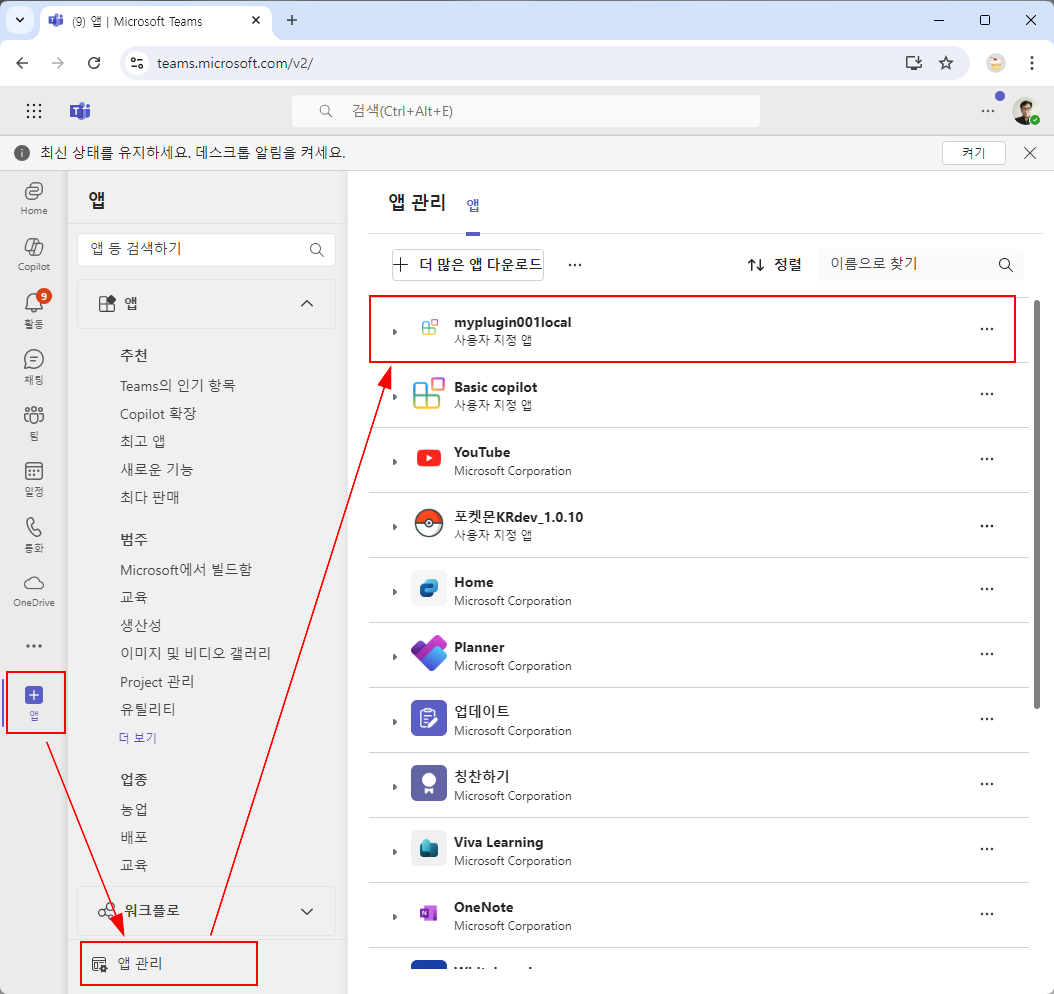1054x994 pixels.
Task: Open more options for myplugin001local
Action: [987, 329]
